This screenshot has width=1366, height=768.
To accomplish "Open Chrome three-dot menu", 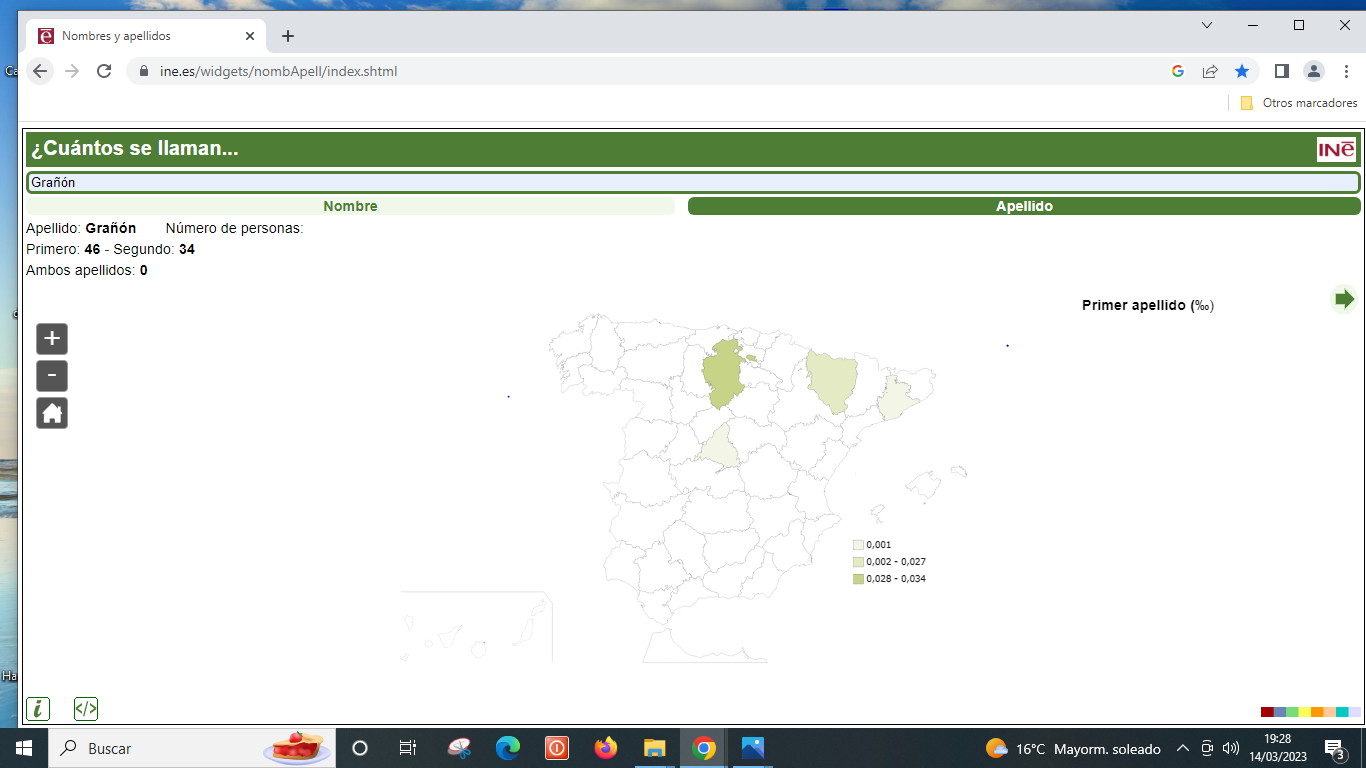I will (1347, 71).
